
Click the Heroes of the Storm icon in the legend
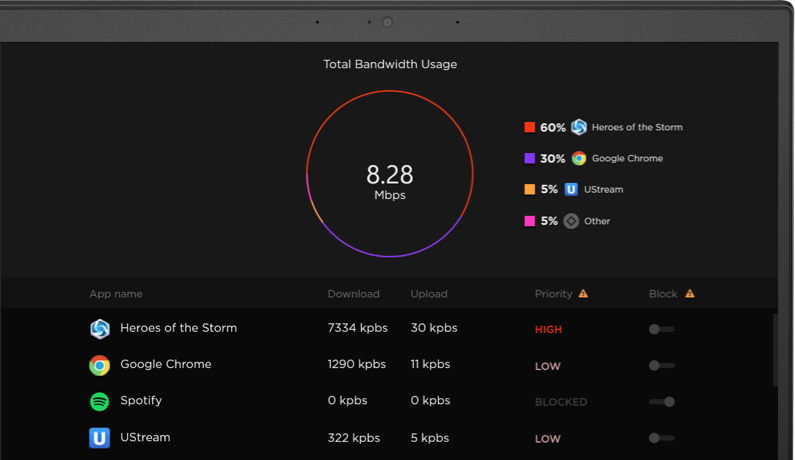(x=579, y=127)
